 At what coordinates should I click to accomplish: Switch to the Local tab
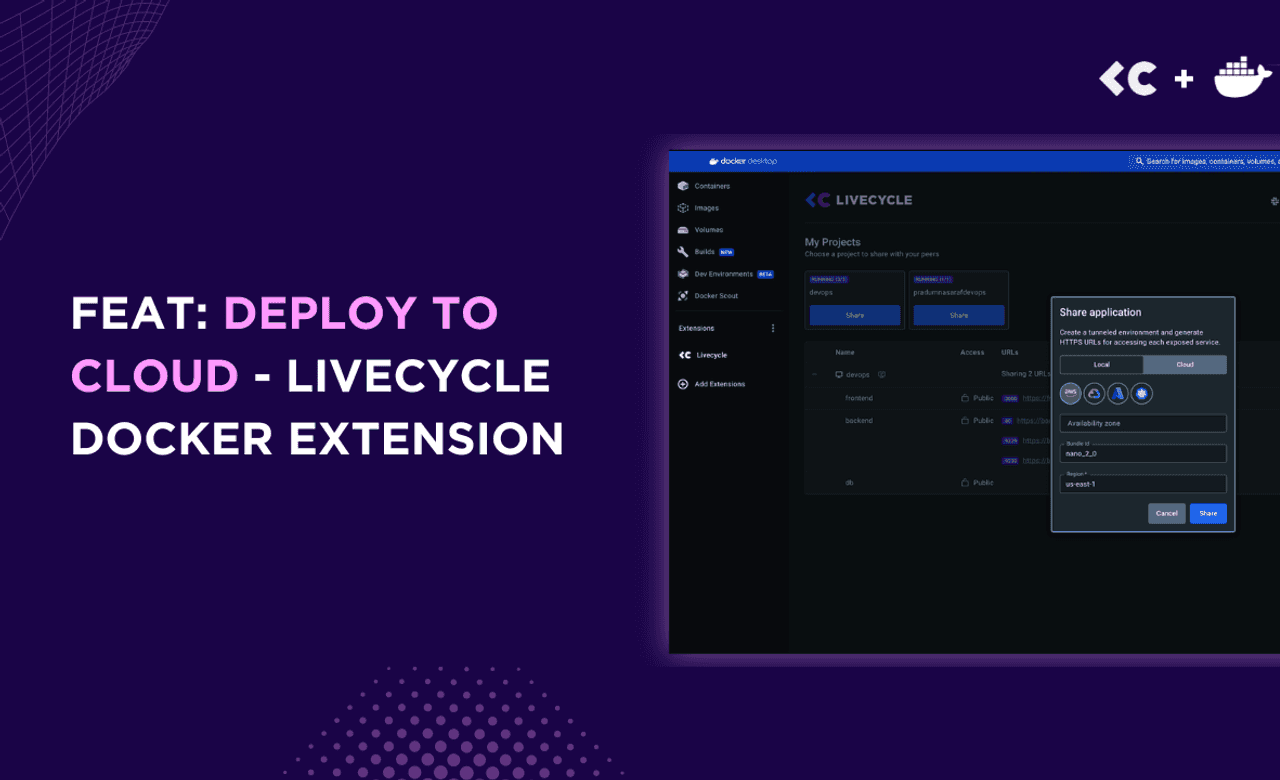(1101, 365)
